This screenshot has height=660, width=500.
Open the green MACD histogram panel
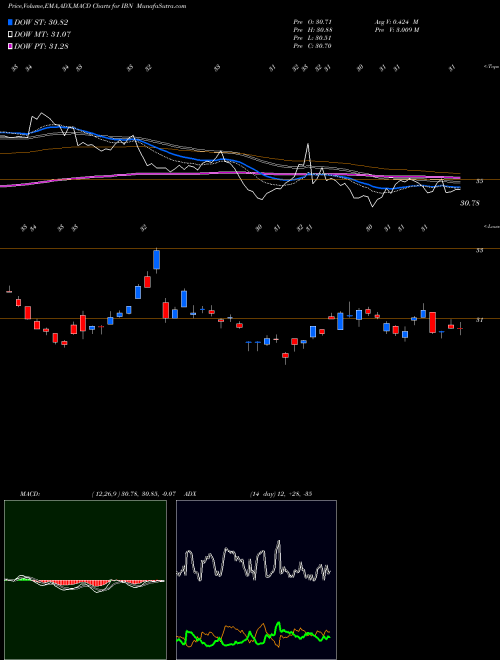(85, 580)
